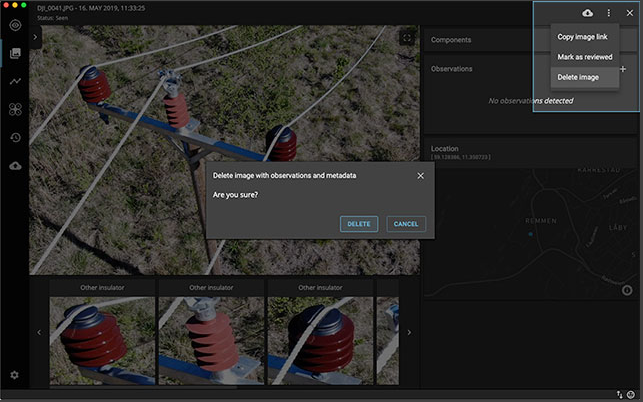Add a new observation with plus icon
Screen dimensions: 643x402
(623, 69)
